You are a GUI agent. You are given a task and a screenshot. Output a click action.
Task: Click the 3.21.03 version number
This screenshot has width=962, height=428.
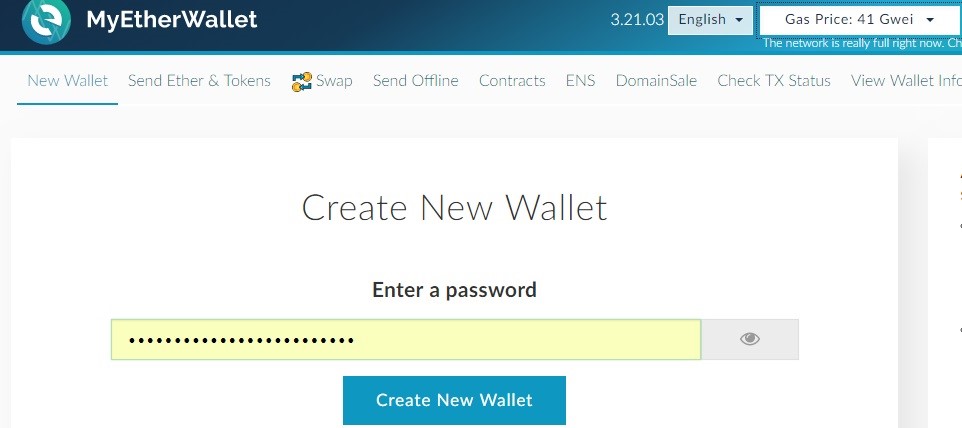click(x=637, y=20)
